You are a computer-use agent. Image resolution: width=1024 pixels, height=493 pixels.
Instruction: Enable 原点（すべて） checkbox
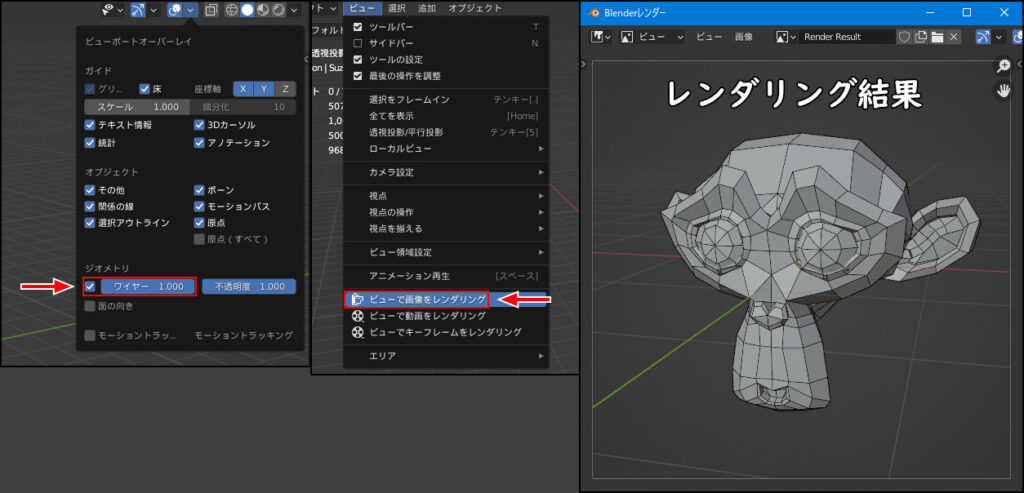tap(199, 239)
